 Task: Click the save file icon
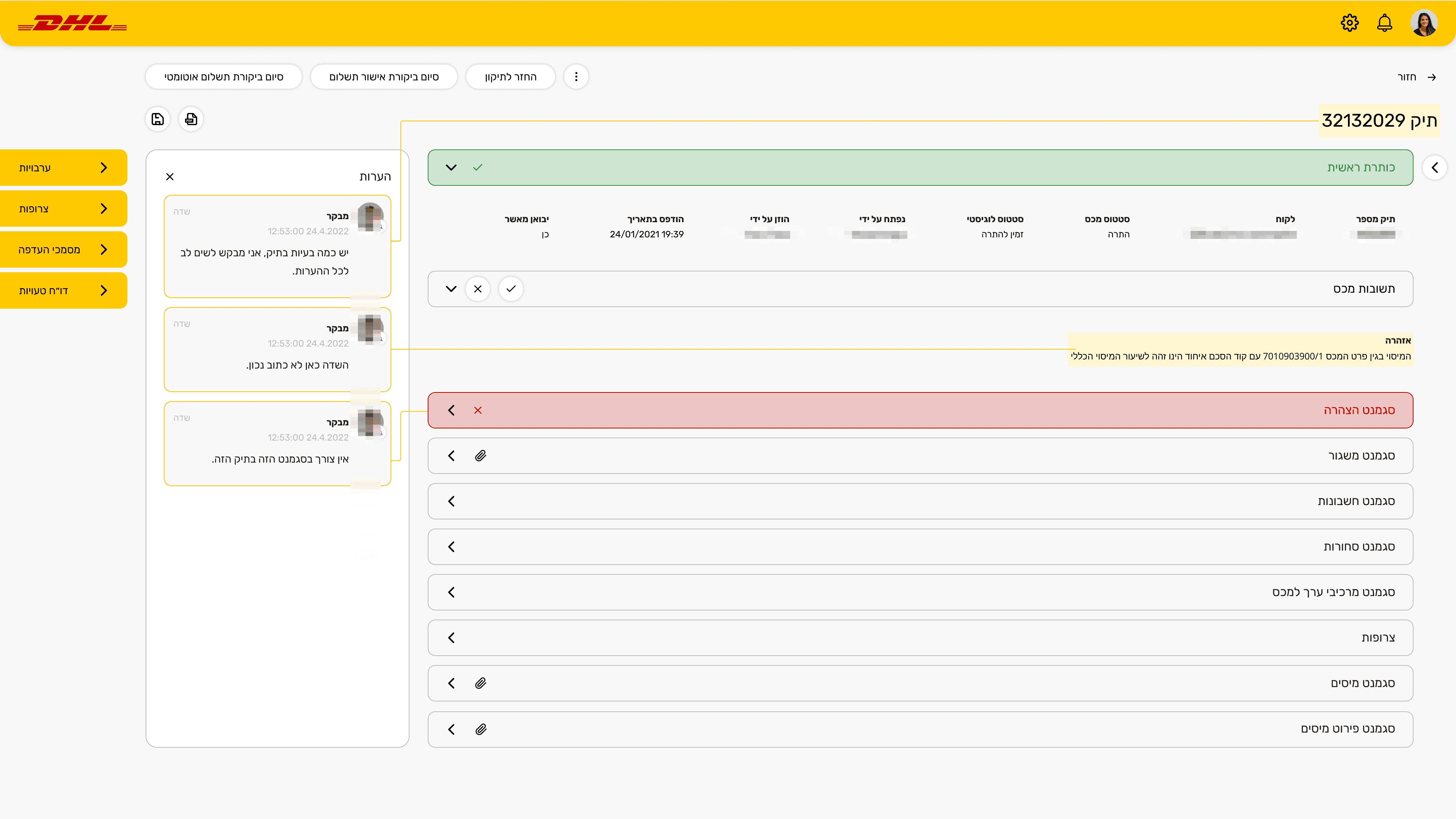coord(158,119)
